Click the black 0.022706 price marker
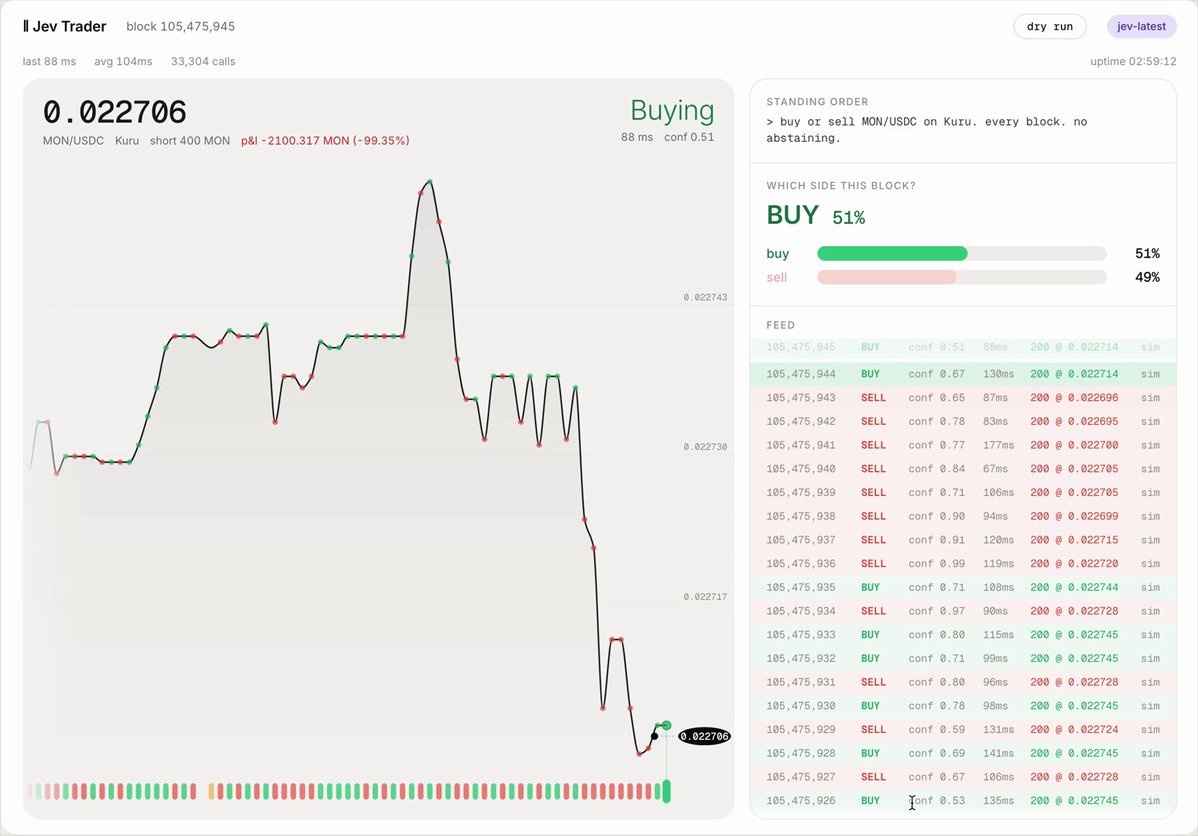The width and height of the screenshot is (1198, 836). point(704,737)
